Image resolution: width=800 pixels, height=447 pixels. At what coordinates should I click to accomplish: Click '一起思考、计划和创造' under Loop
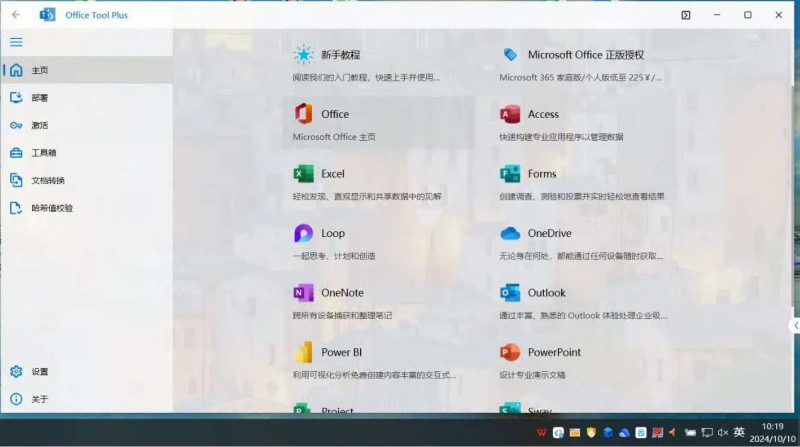tap(334, 256)
